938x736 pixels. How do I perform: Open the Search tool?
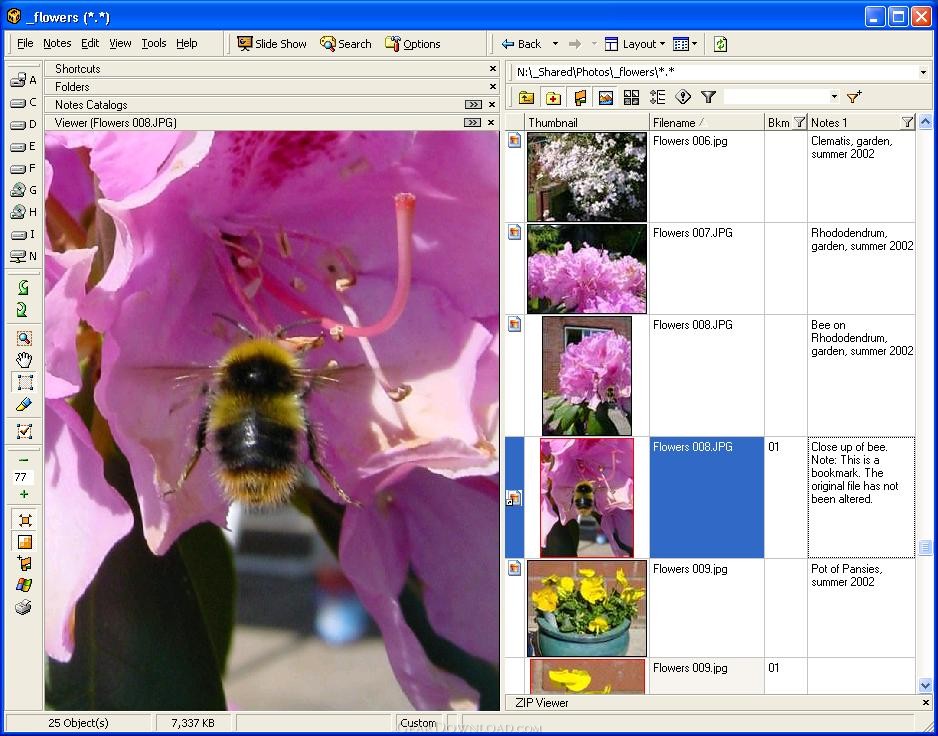[346, 44]
